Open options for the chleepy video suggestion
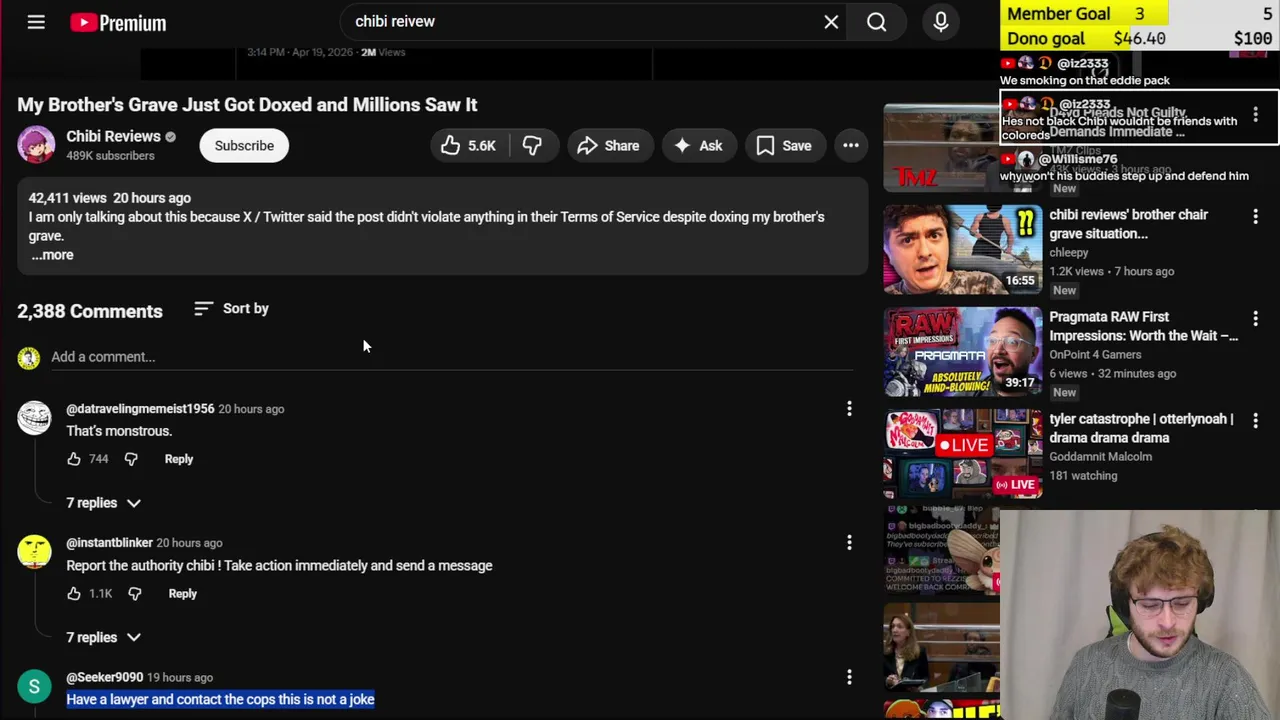 click(x=1255, y=216)
